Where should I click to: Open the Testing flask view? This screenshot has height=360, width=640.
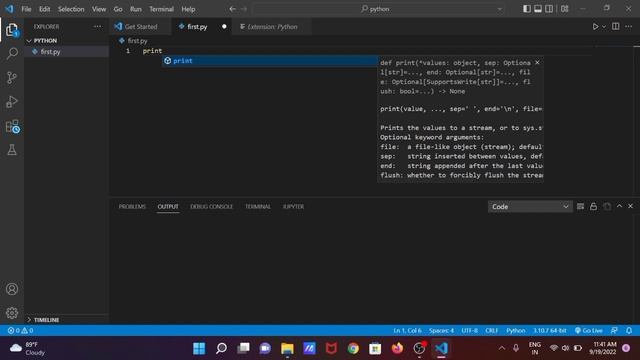12,150
